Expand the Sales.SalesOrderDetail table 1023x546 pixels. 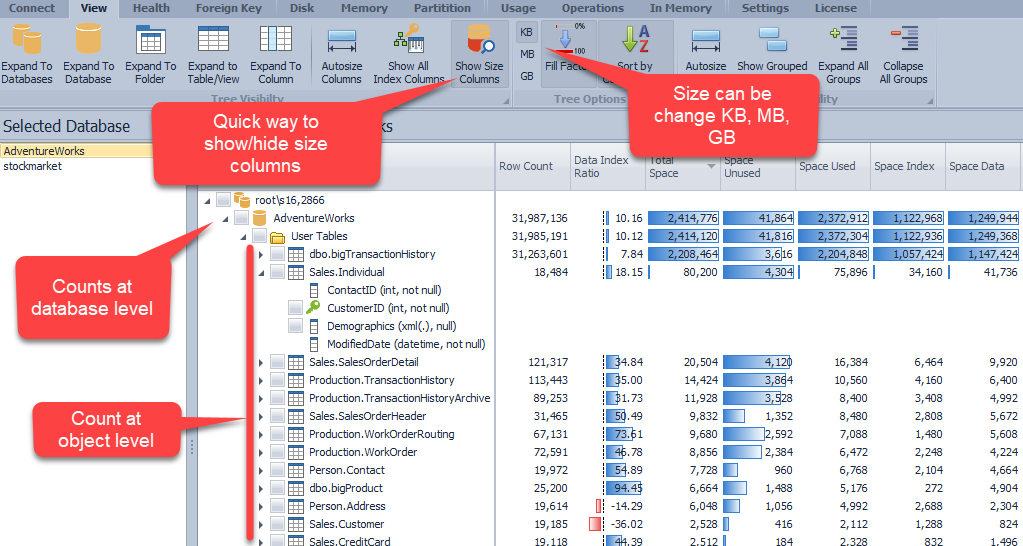click(x=262, y=362)
